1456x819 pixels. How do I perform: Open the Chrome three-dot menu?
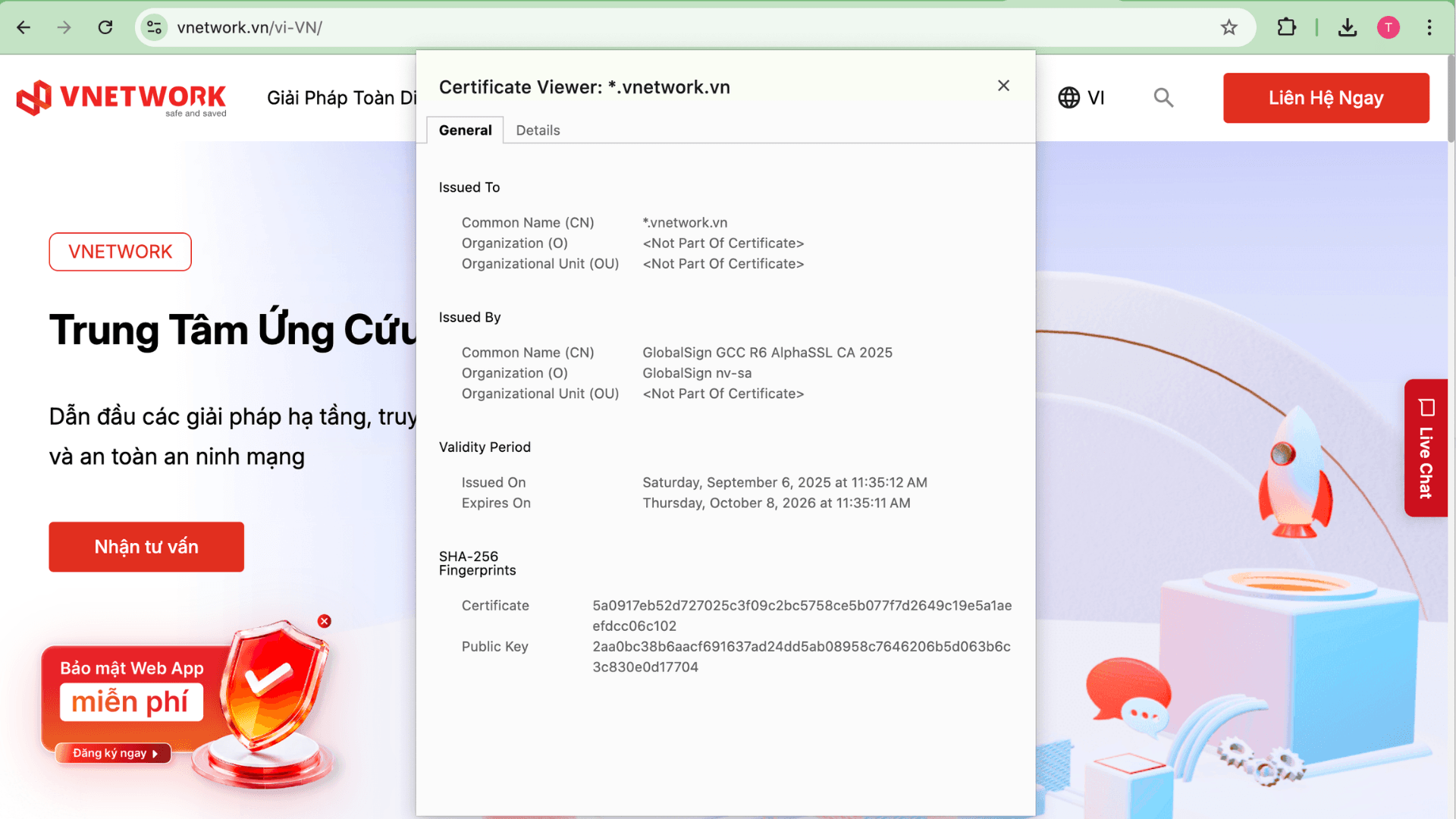pyautogui.click(x=1429, y=28)
